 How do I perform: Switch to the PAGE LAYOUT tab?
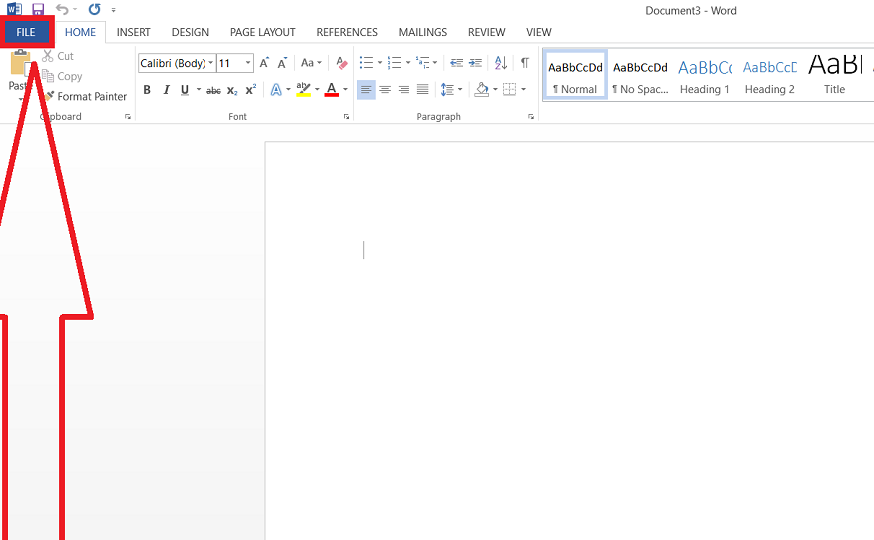pos(262,32)
